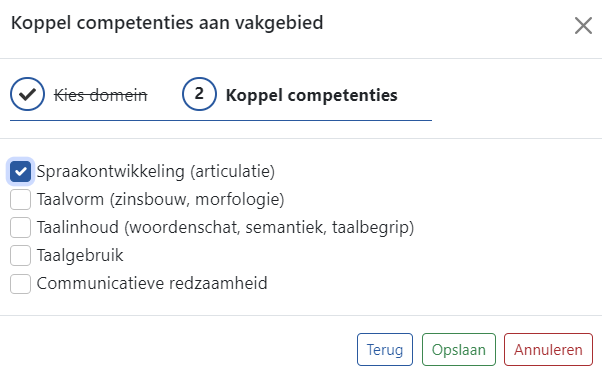Viewport: 602px width, 375px height.
Task: Click the Spraakontwikkeling (articulatie) label text
Action: [x=156, y=171]
